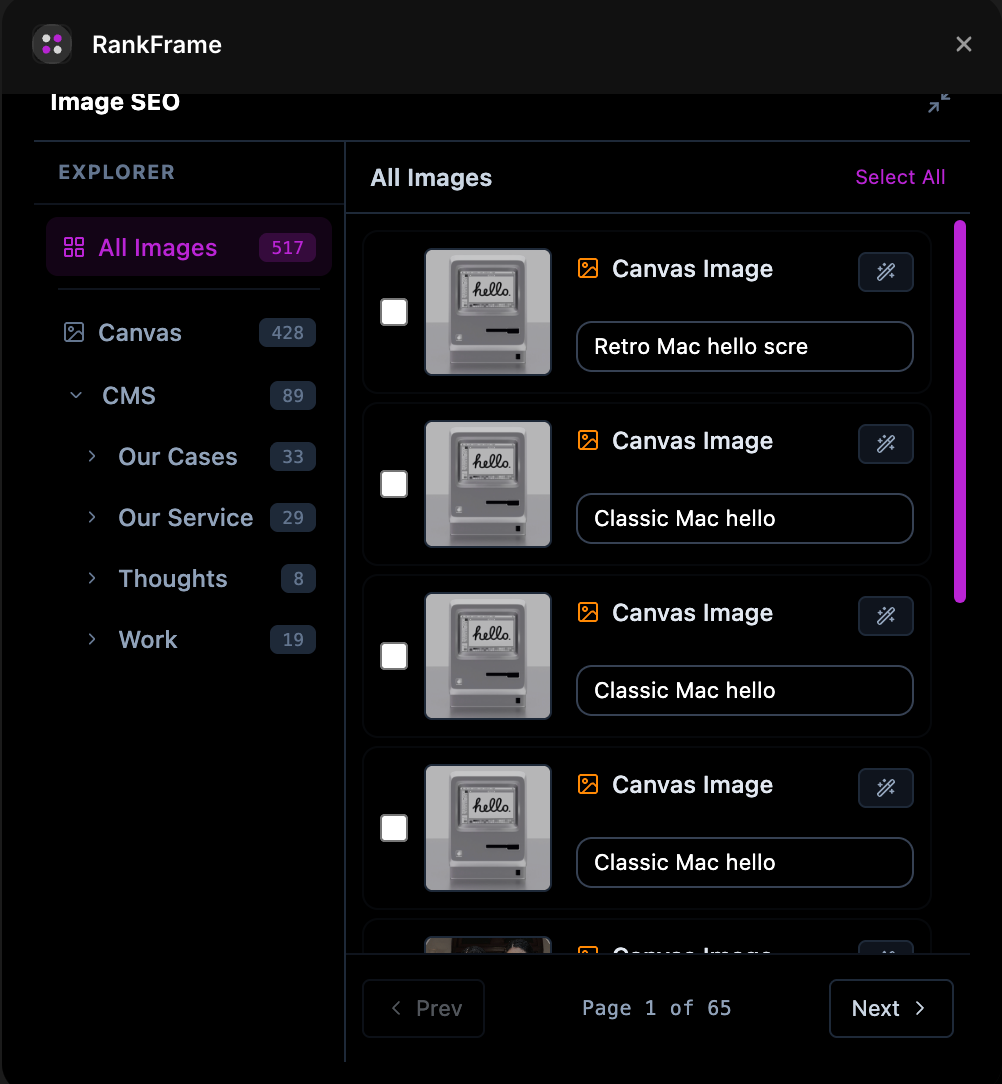Image resolution: width=1002 pixels, height=1084 pixels.
Task: Collapse the CMS folder chevron
Action: click(76, 396)
